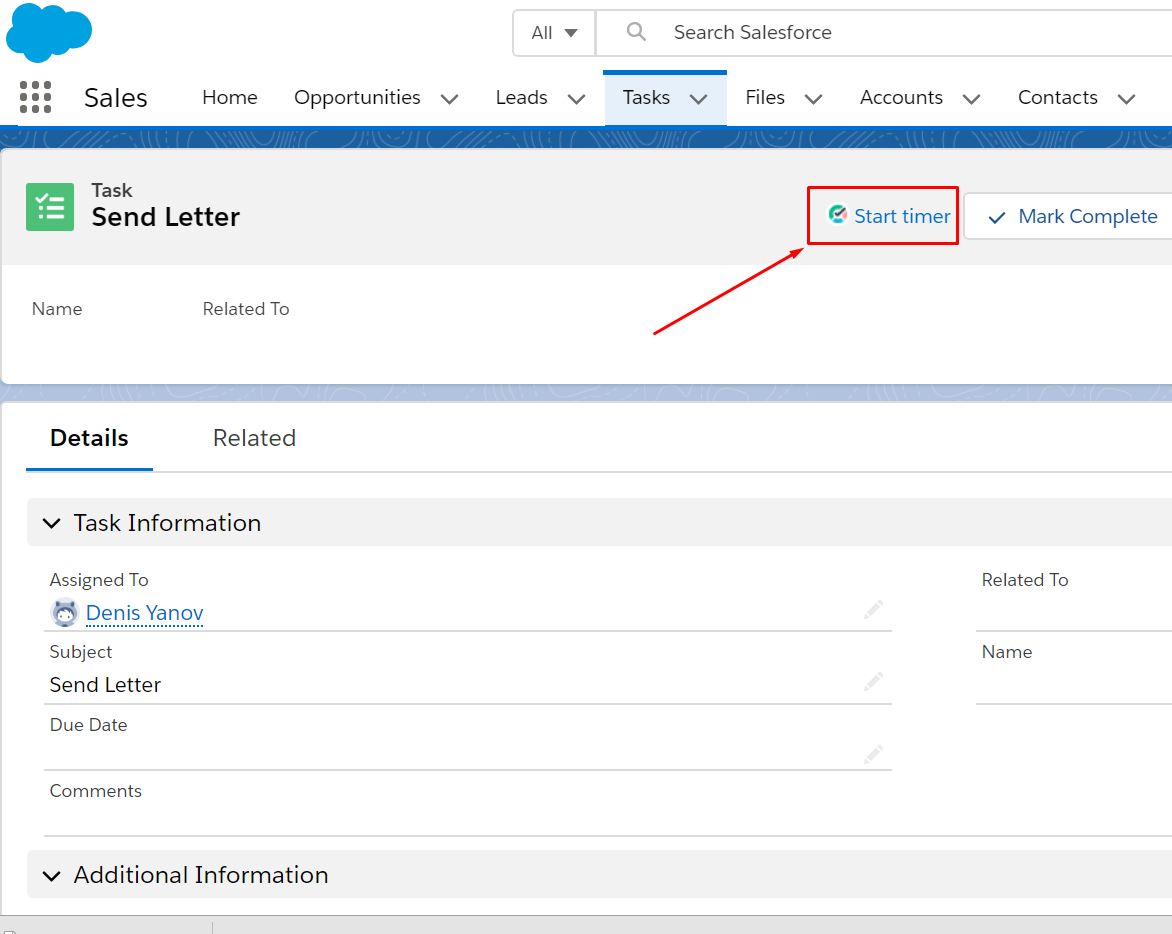This screenshot has height=934, width=1172.
Task: Click the Send Letter task title
Action: point(165,217)
